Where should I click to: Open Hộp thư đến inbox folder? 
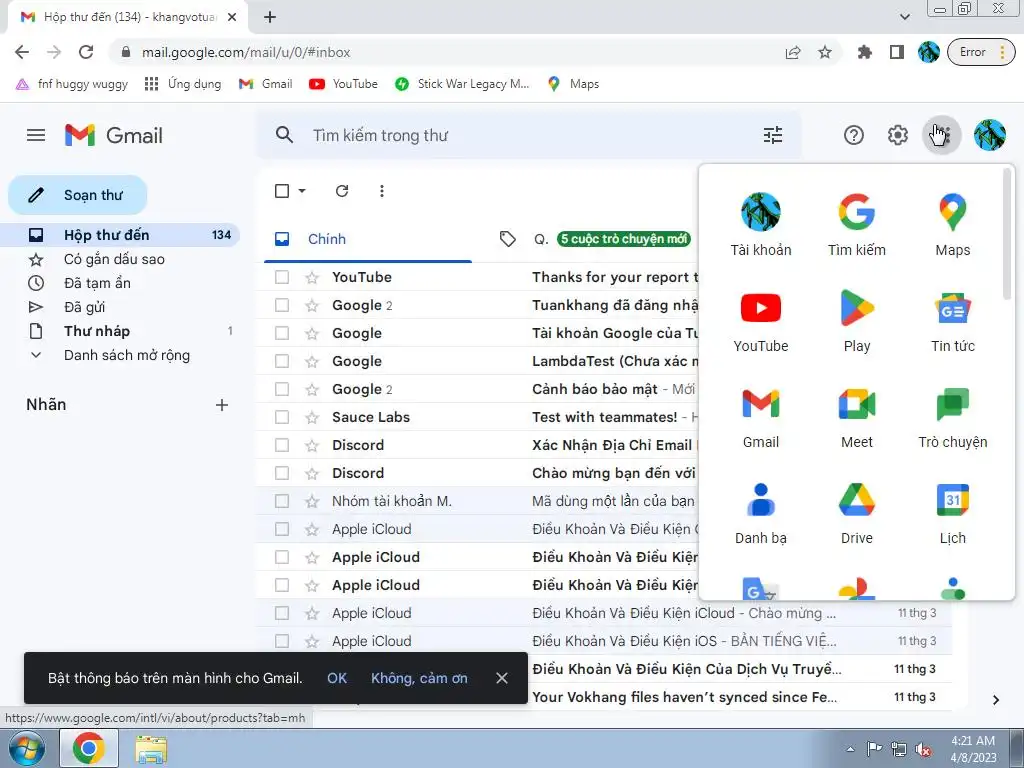[121, 235]
